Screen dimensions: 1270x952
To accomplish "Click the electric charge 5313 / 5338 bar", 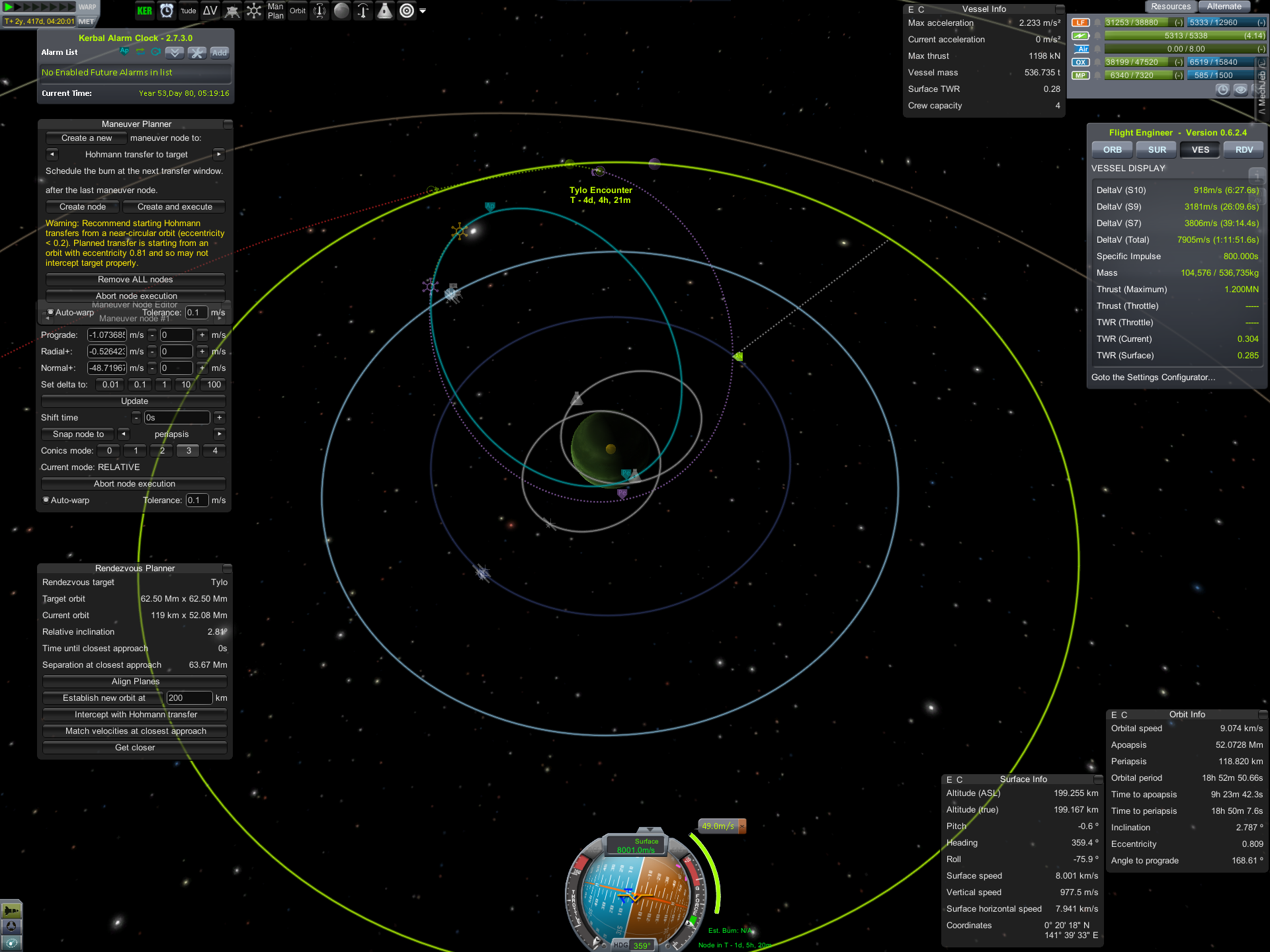I will (1185, 36).
